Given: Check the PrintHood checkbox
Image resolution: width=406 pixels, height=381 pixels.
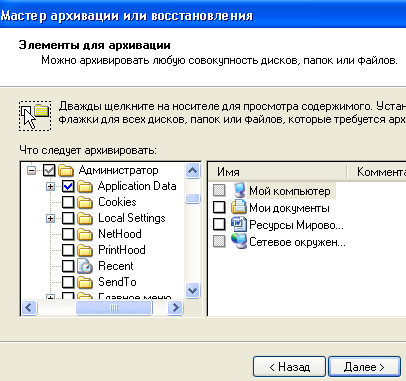Looking at the screenshot, I should 68,250.
